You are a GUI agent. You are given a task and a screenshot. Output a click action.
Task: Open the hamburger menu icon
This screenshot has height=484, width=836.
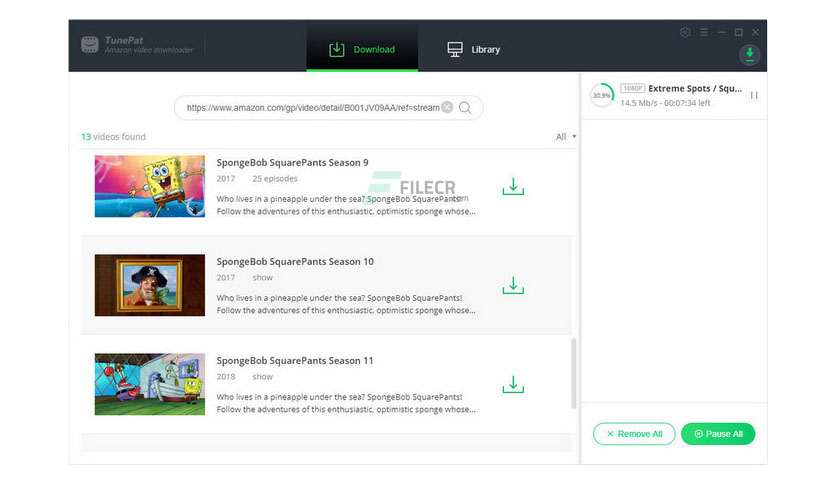pyautogui.click(x=704, y=32)
